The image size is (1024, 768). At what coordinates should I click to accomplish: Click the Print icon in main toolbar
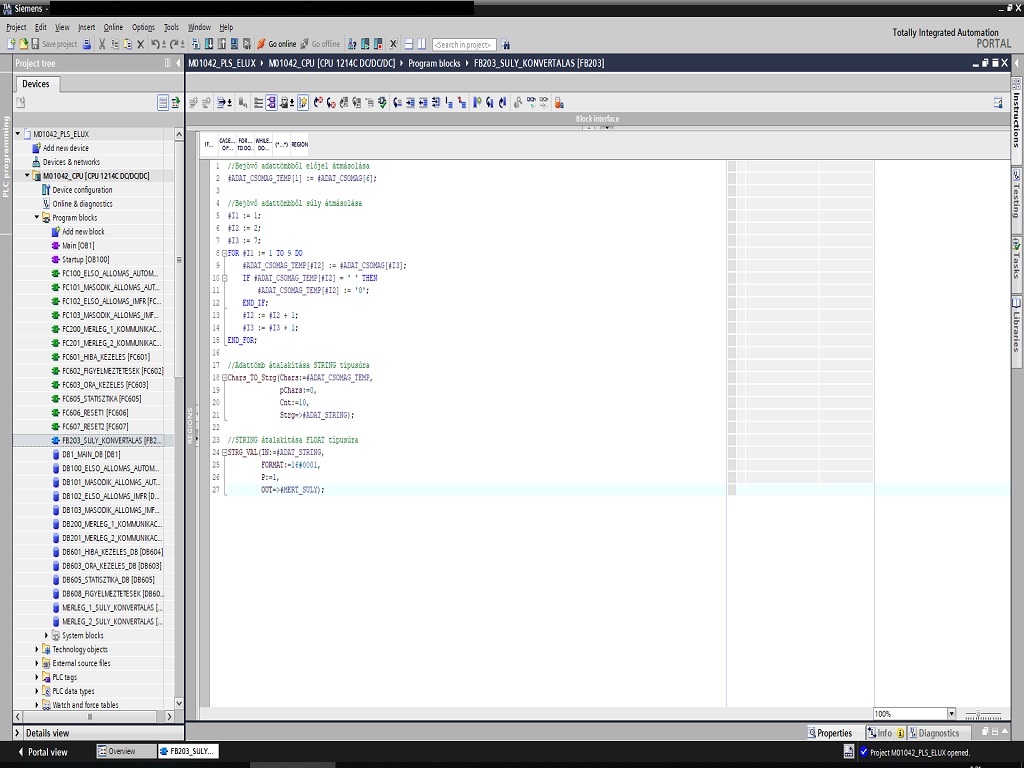(x=86, y=44)
